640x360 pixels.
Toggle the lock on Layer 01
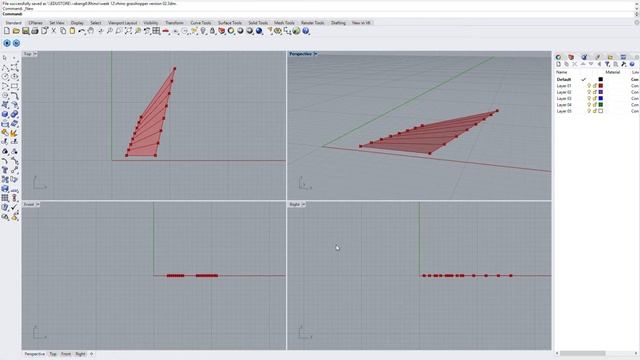(x=595, y=86)
